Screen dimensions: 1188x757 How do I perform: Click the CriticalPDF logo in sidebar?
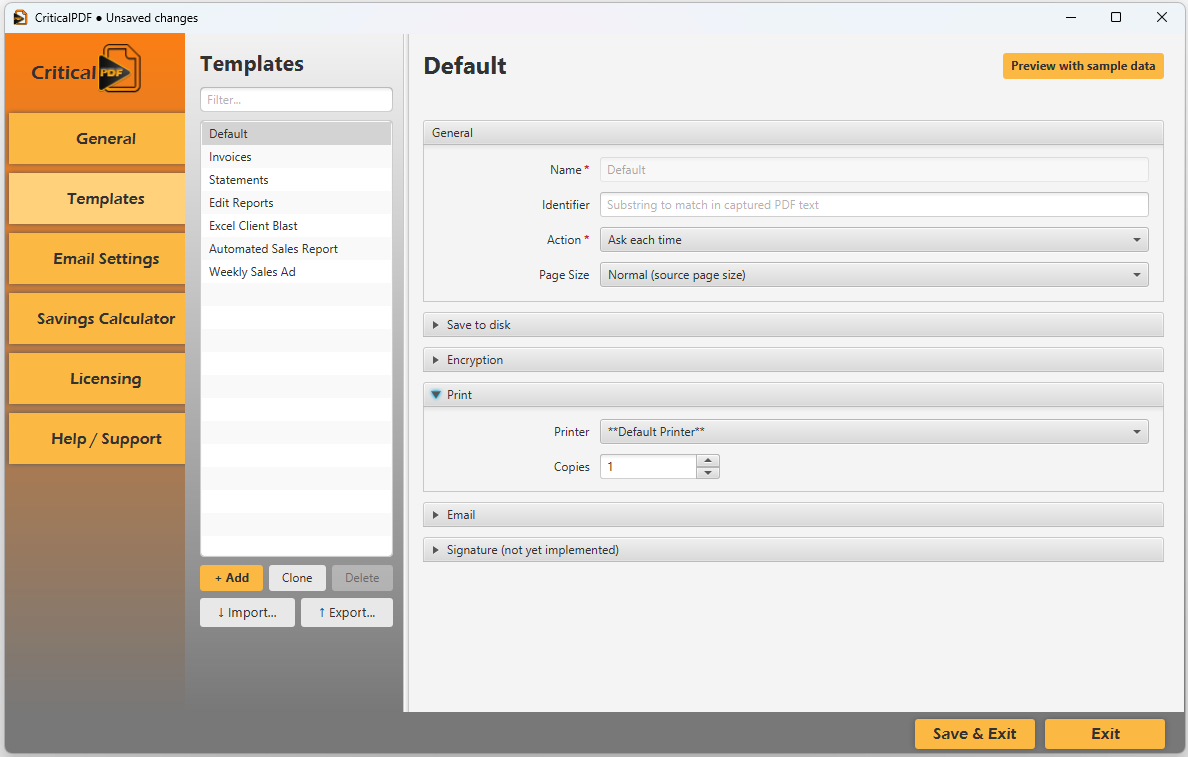click(86, 70)
